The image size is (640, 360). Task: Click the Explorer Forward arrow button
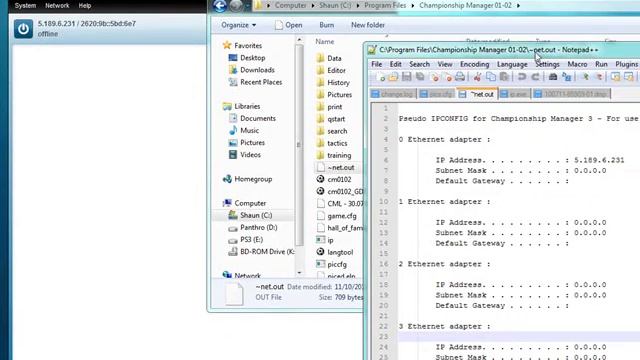(x=236, y=6)
